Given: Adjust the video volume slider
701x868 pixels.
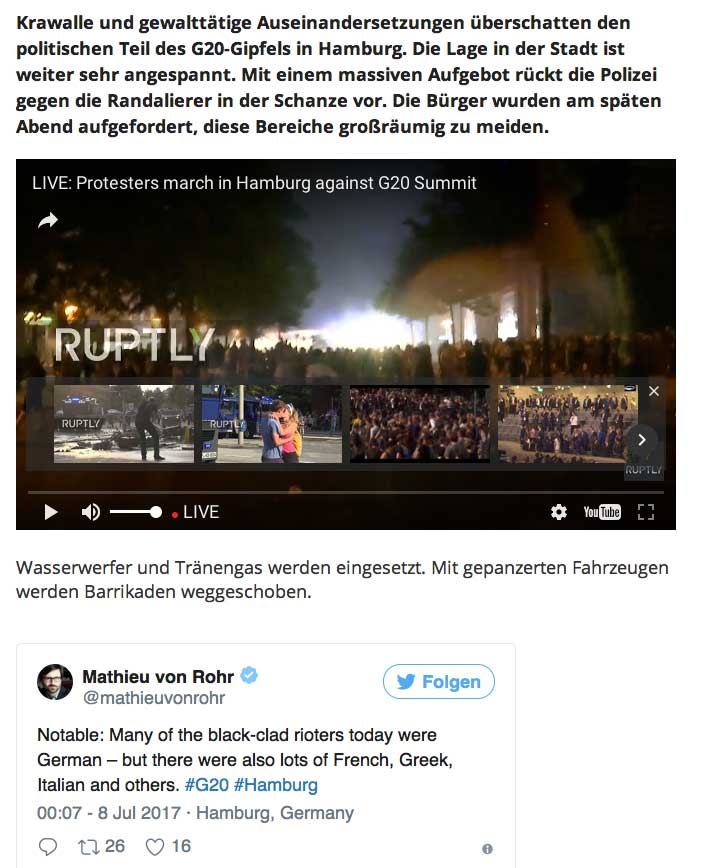Looking at the screenshot, I should click(x=136, y=512).
